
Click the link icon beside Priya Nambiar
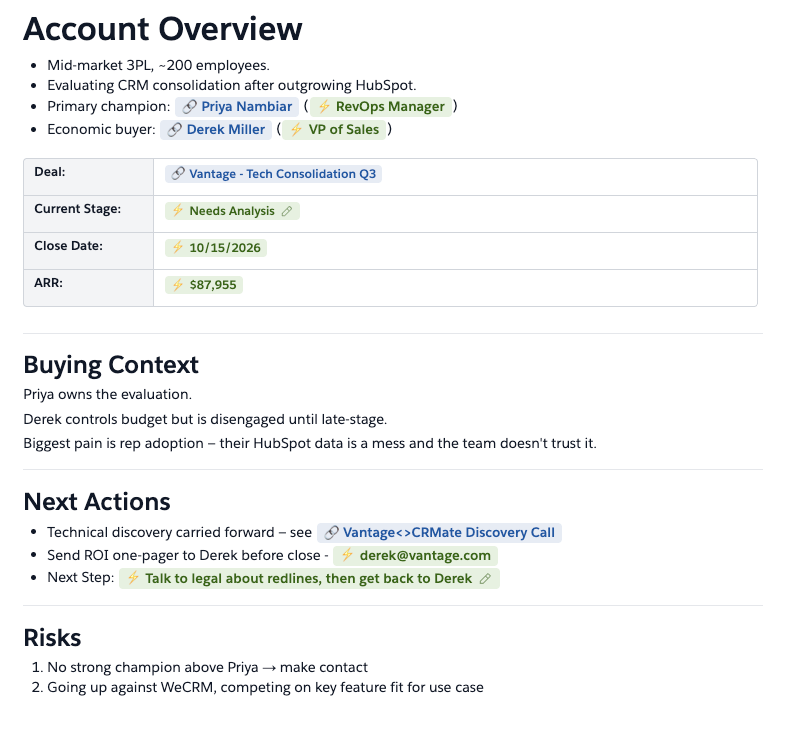click(x=189, y=107)
